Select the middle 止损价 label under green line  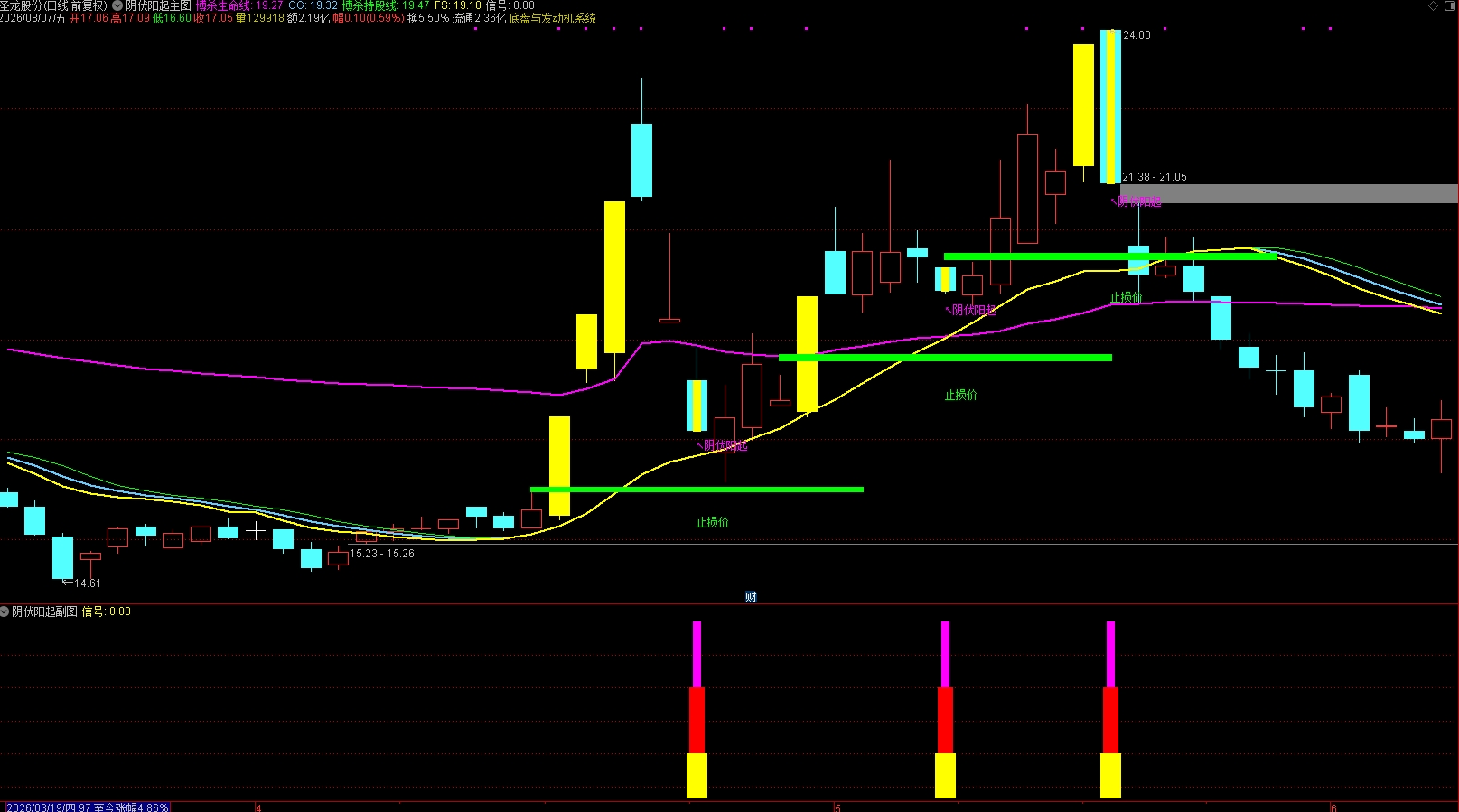(x=960, y=395)
